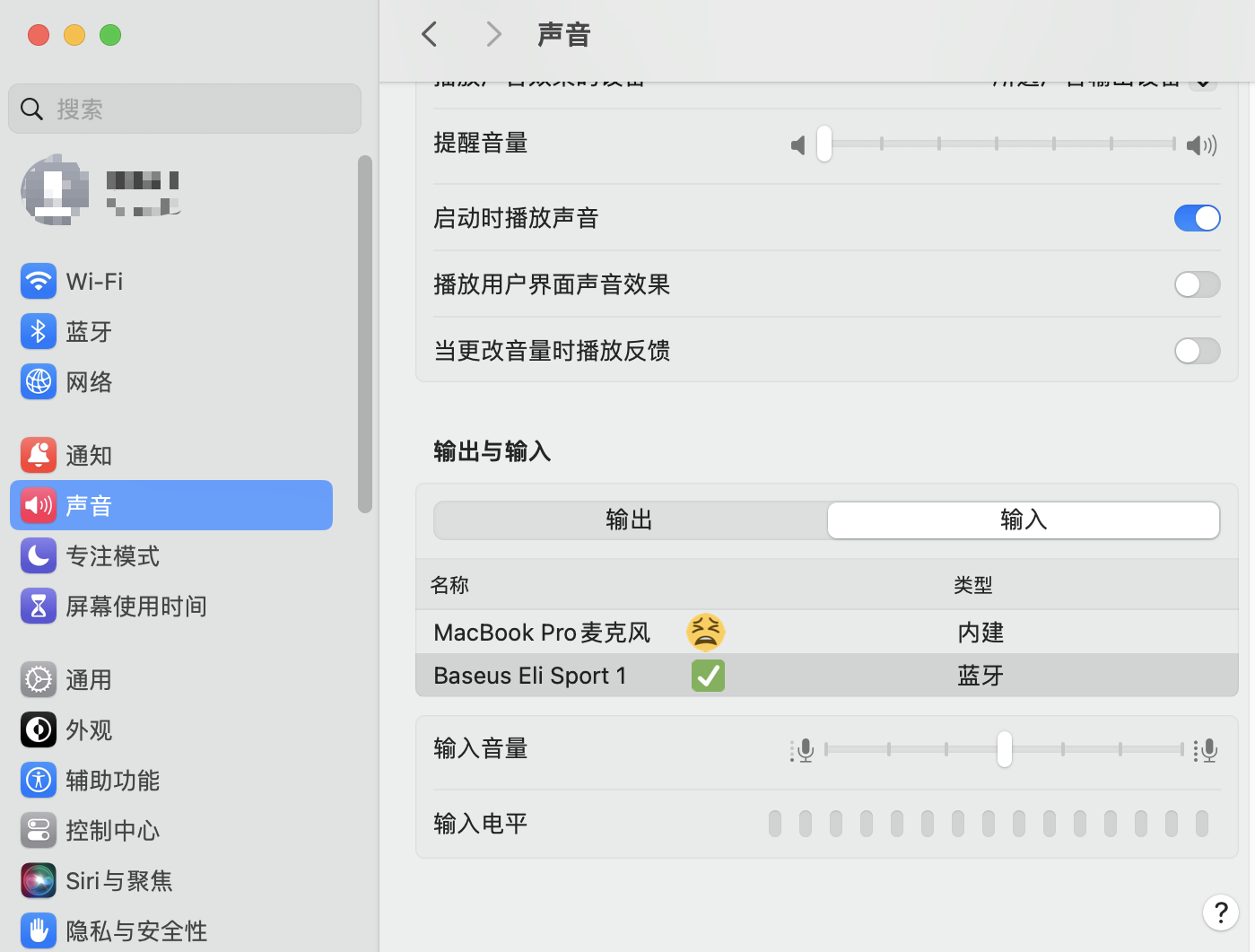Viewport: 1255px width, 952px height.
Task: Open Screen Time (屏幕使用时间) hourglass icon
Action: 38,607
